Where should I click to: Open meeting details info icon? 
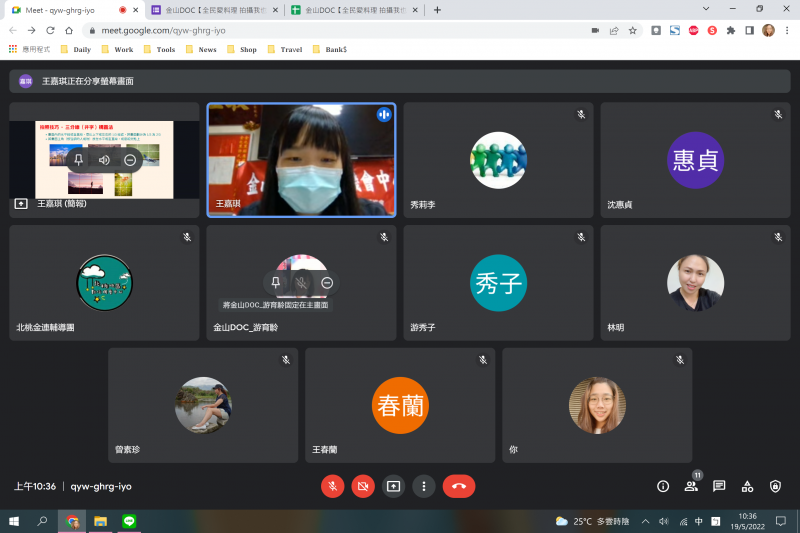point(663,486)
